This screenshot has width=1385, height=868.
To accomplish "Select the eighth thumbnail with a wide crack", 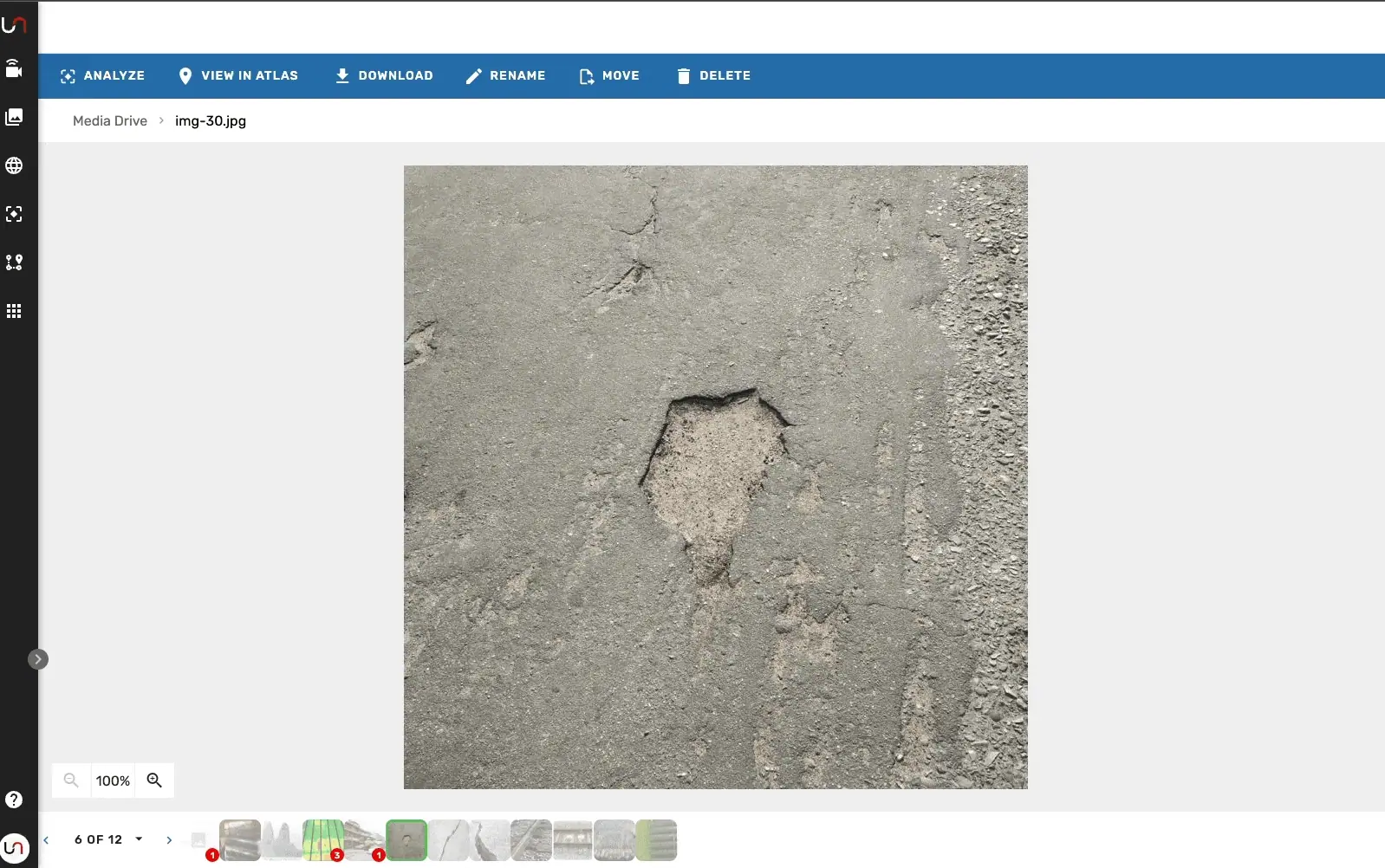I will click(490, 840).
